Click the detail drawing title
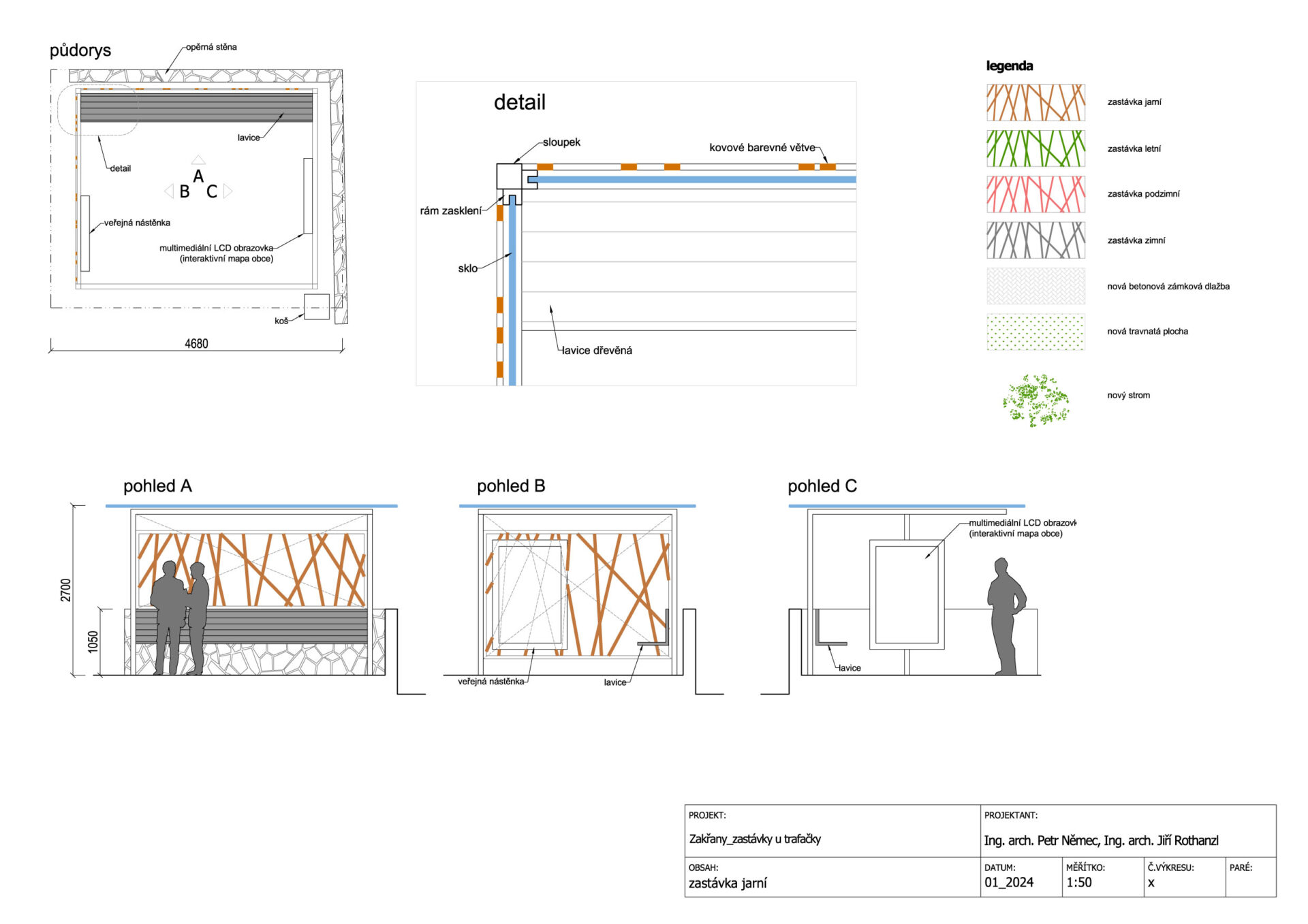This screenshot has width=1308, height=924. point(519,102)
